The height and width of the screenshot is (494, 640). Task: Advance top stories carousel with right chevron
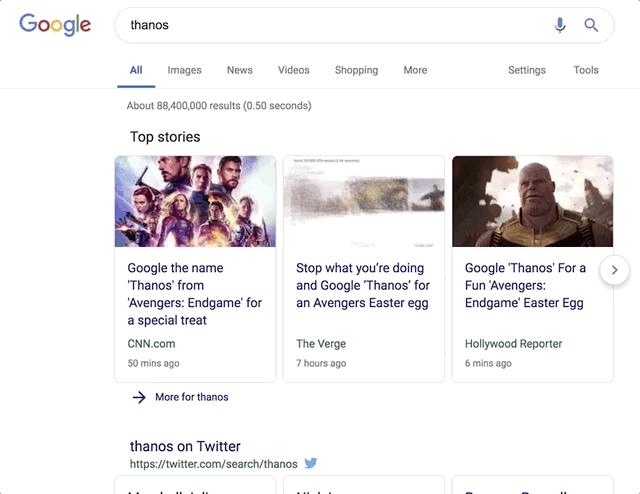pyautogui.click(x=615, y=270)
